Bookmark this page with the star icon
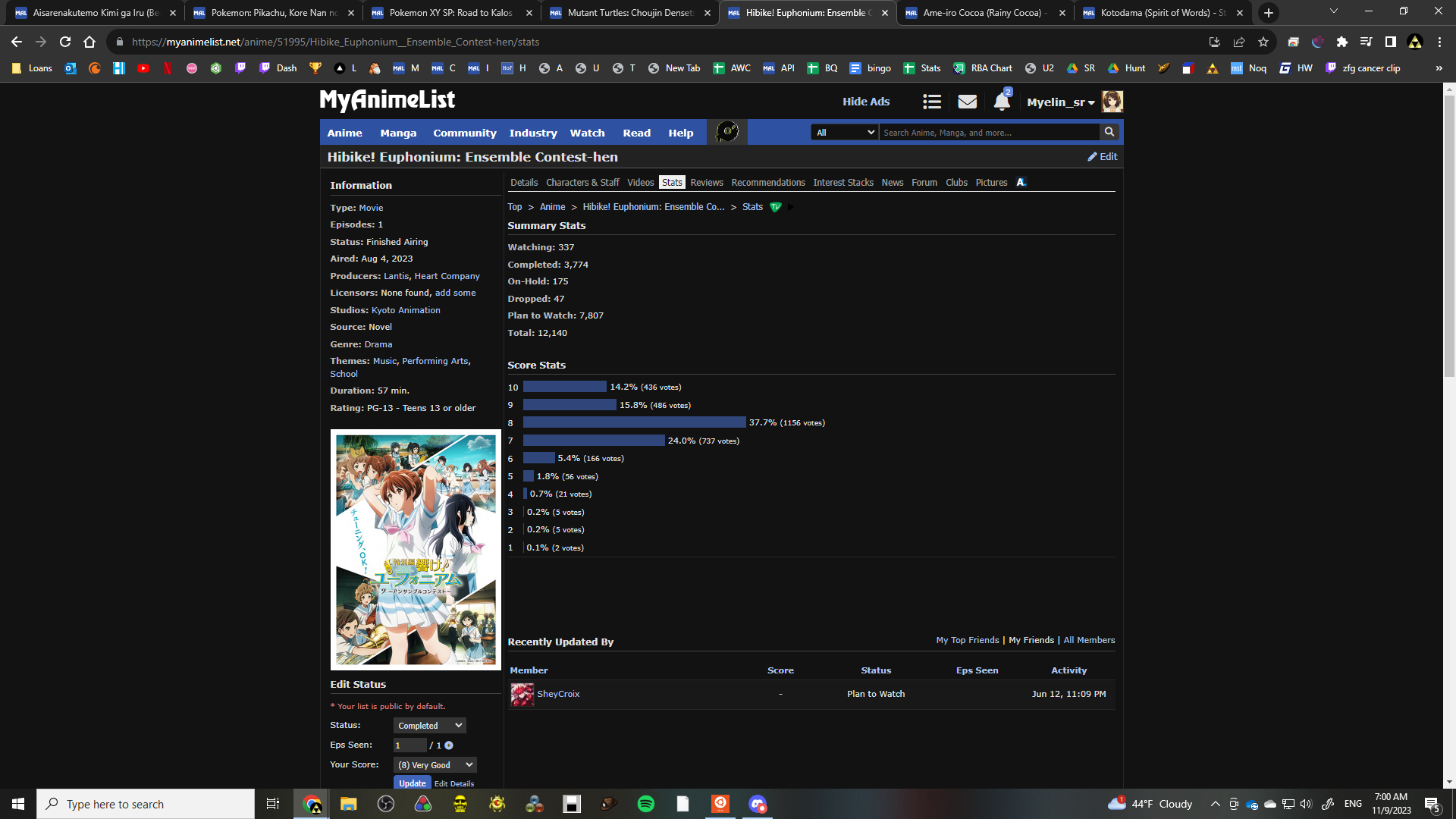Image resolution: width=1456 pixels, height=819 pixels. pos(1263,42)
